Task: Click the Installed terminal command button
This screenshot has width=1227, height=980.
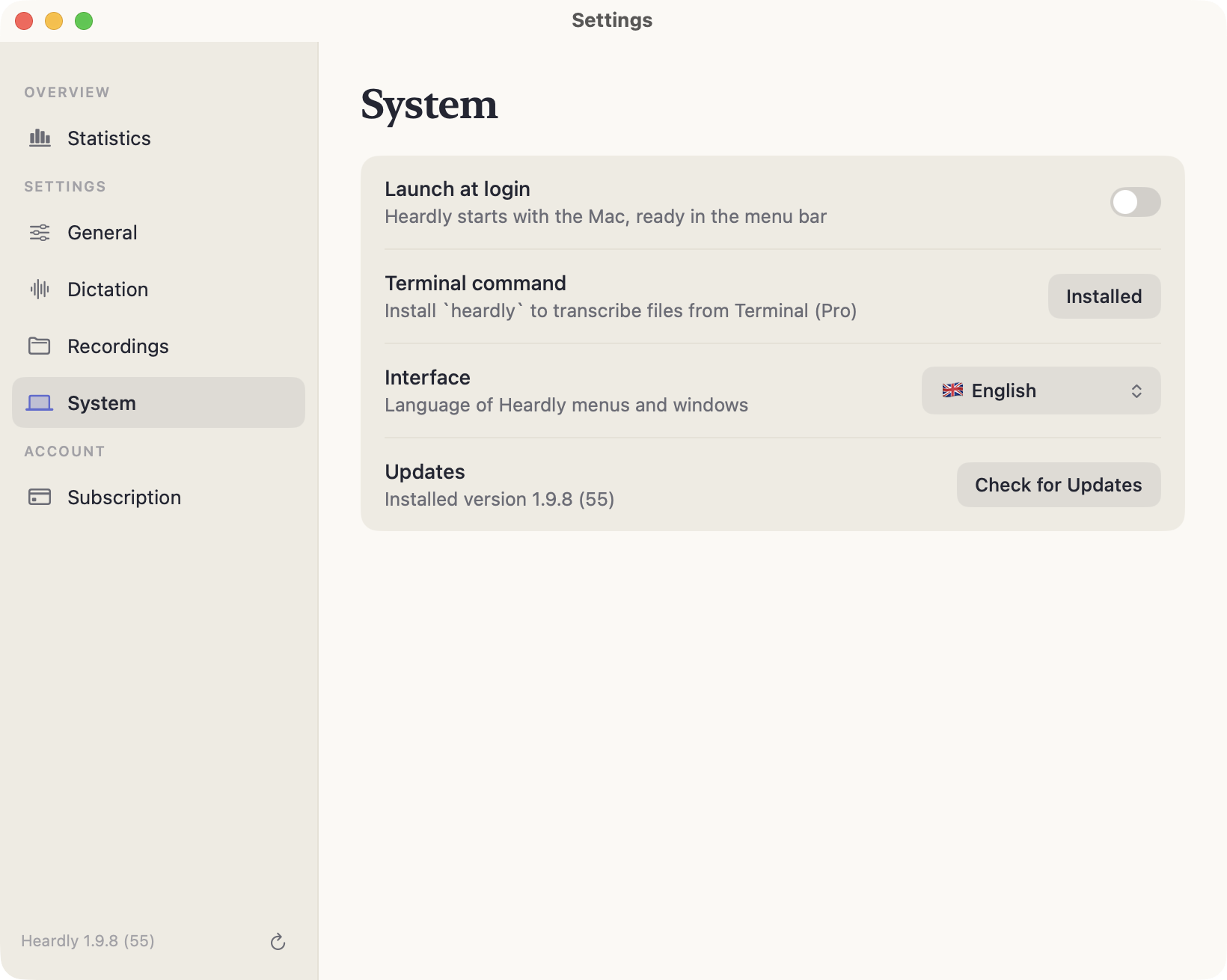Action: pyautogui.click(x=1104, y=296)
